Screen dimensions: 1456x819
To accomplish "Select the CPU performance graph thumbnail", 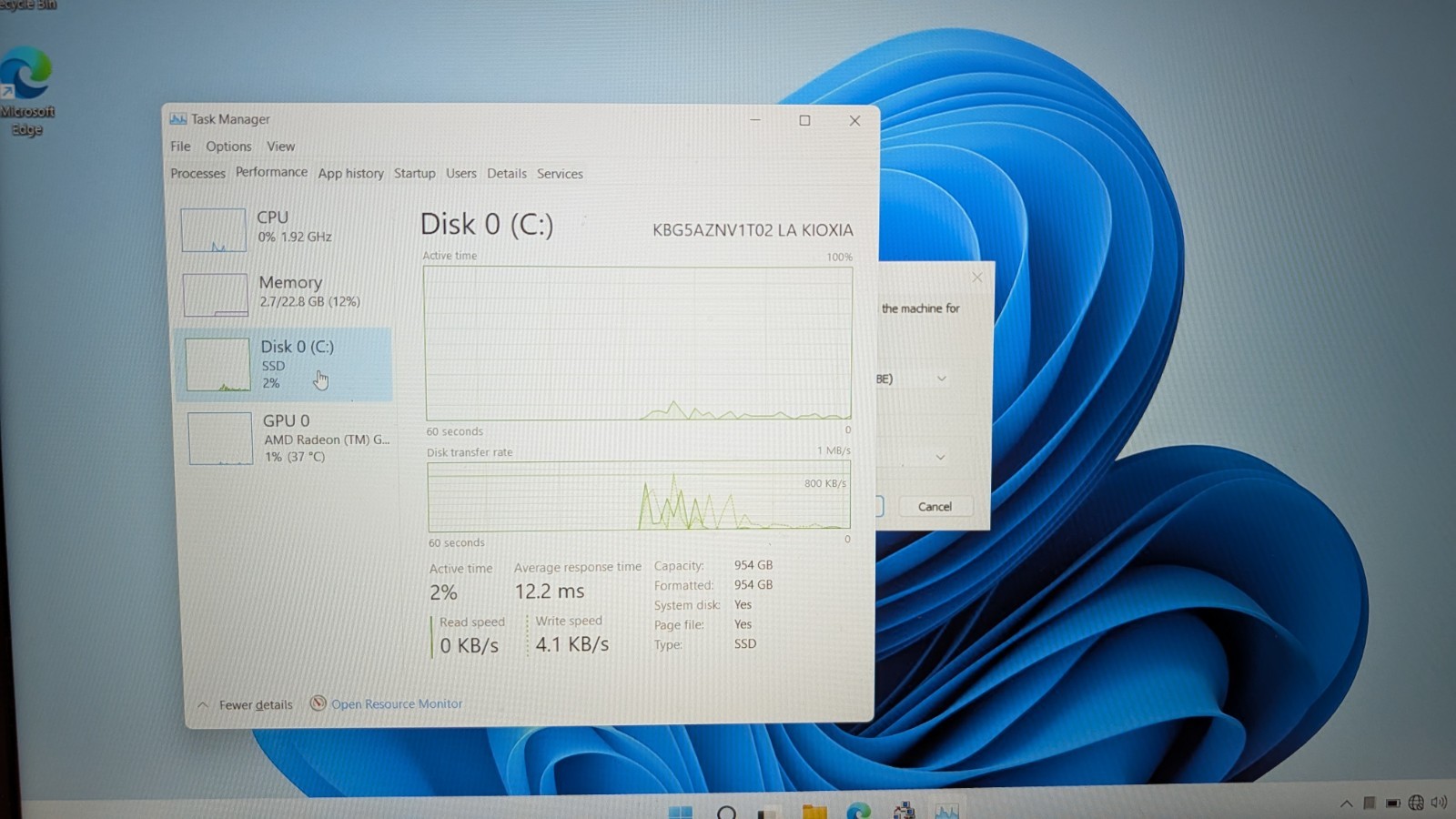I will pyautogui.click(x=213, y=229).
